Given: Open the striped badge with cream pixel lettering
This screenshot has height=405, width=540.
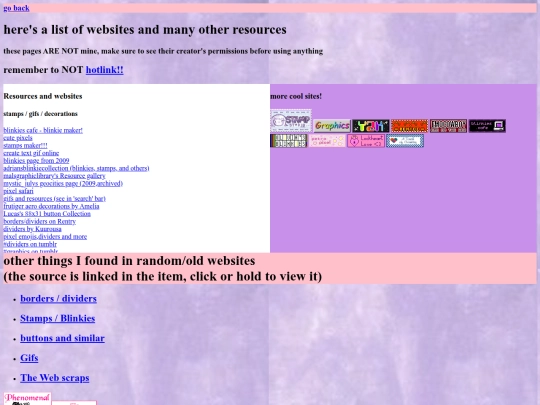Looking at the screenshot, I should 289,141.
